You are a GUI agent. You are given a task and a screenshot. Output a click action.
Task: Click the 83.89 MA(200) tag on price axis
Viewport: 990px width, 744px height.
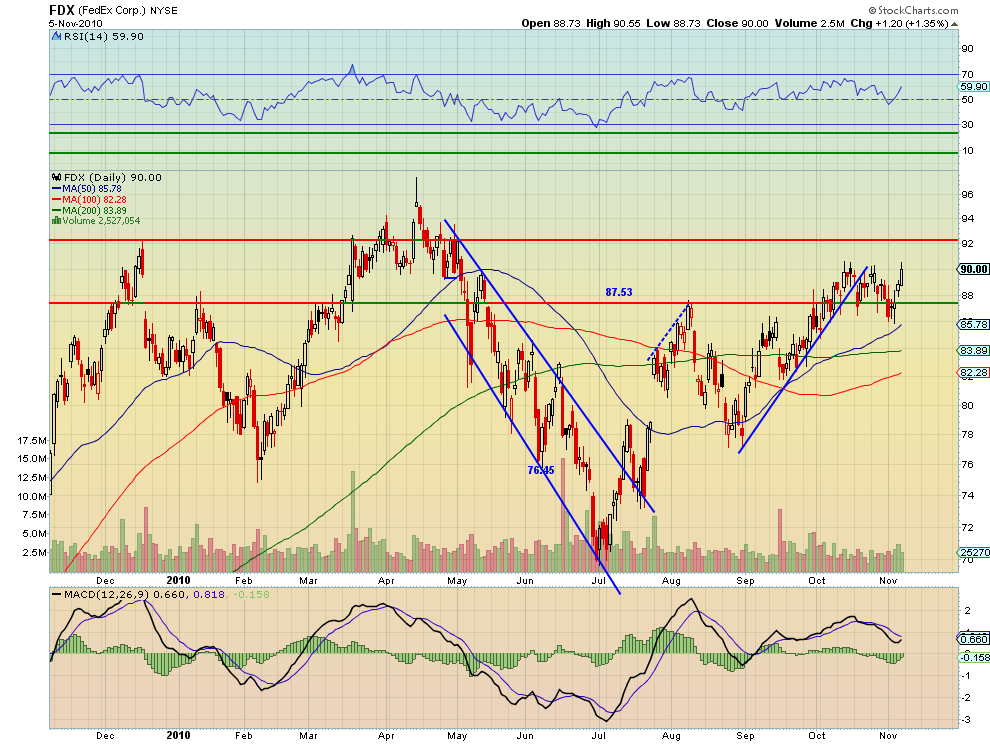pyautogui.click(x=973, y=351)
